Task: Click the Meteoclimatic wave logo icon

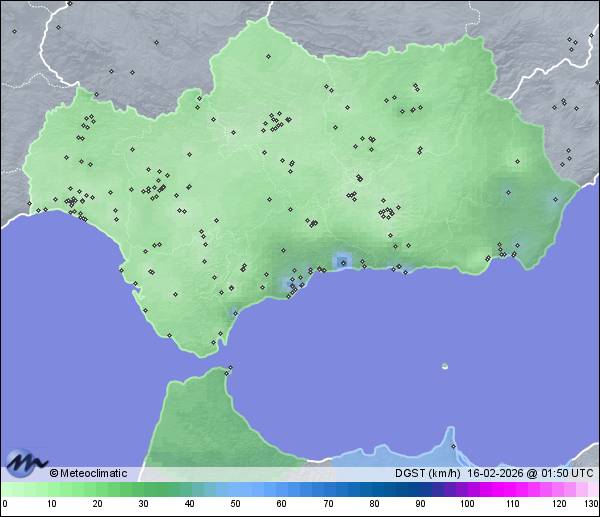Action: 24,463
